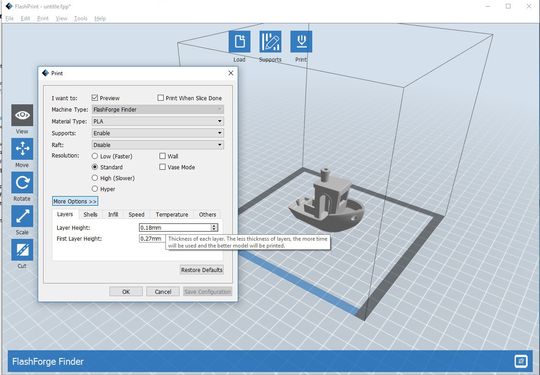This screenshot has height=375, width=540.
Task: Close the Print dialog
Action: point(231,73)
